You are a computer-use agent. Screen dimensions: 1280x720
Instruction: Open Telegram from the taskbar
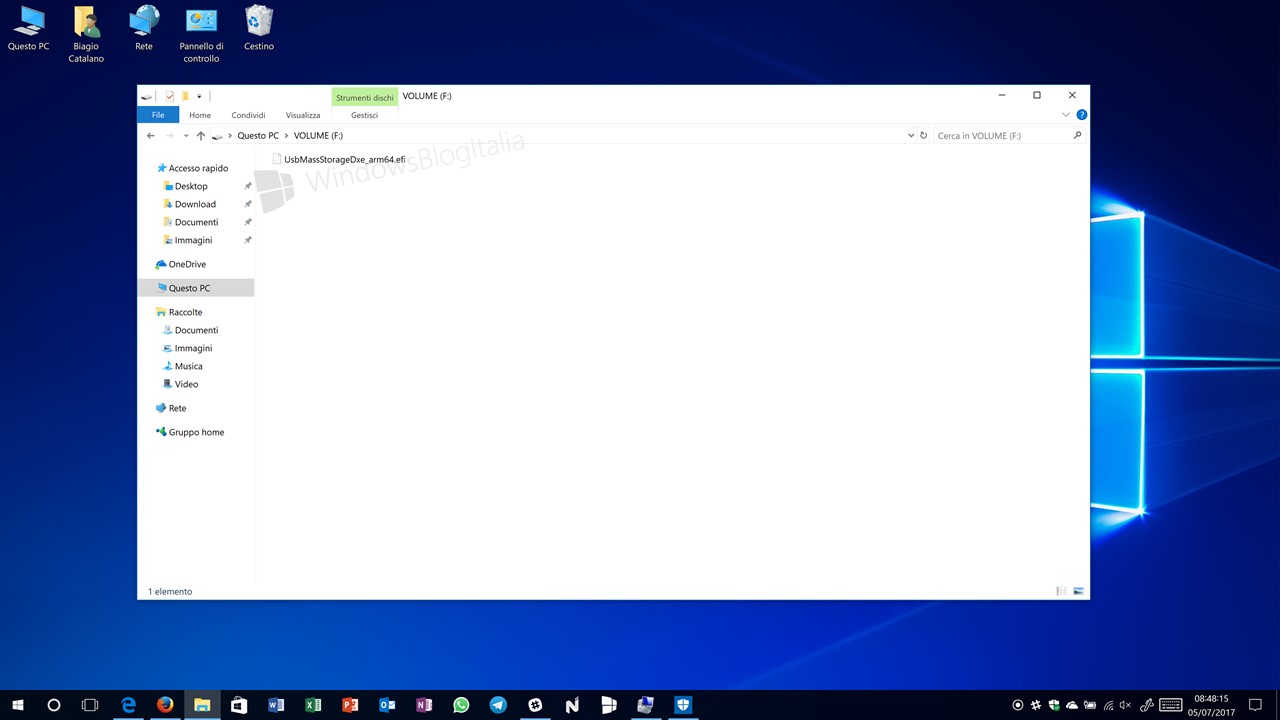[498, 705]
